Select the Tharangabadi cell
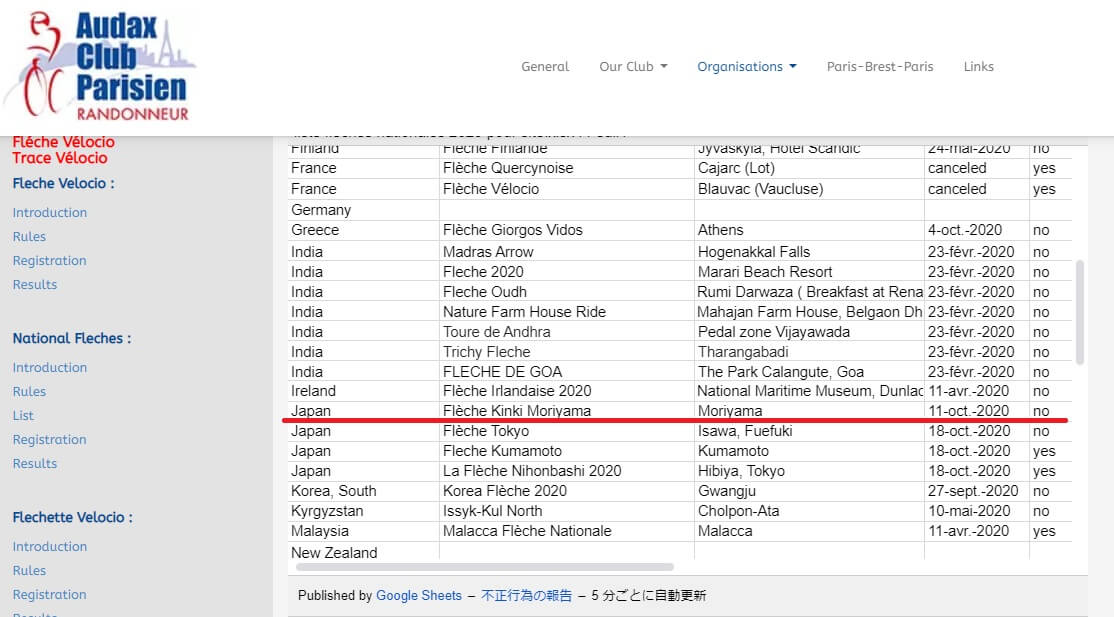Screen dimensions: 1114x617 809,352
